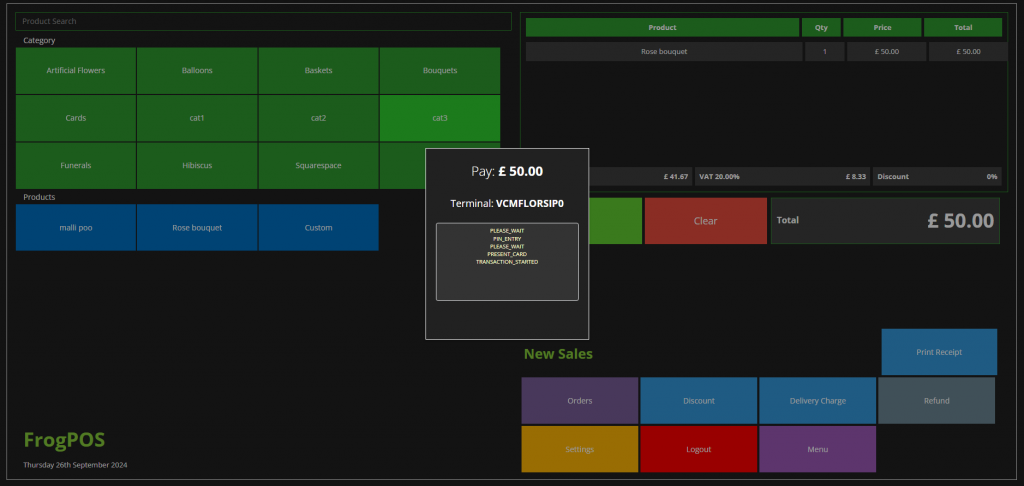The height and width of the screenshot is (486, 1024).
Task: Choose the Baskets category
Action: tap(318, 71)
